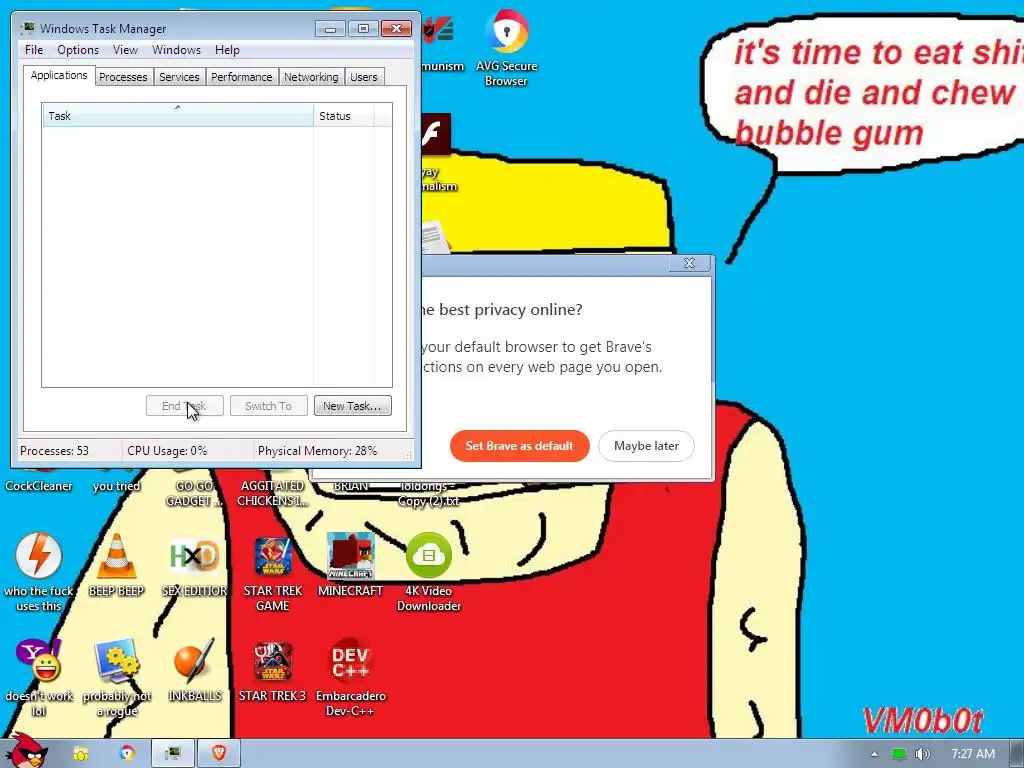Select the AGGITATED CHICKENS desktop label
The width and height of the screenshot is (1024, 768).
coord(272,494)
